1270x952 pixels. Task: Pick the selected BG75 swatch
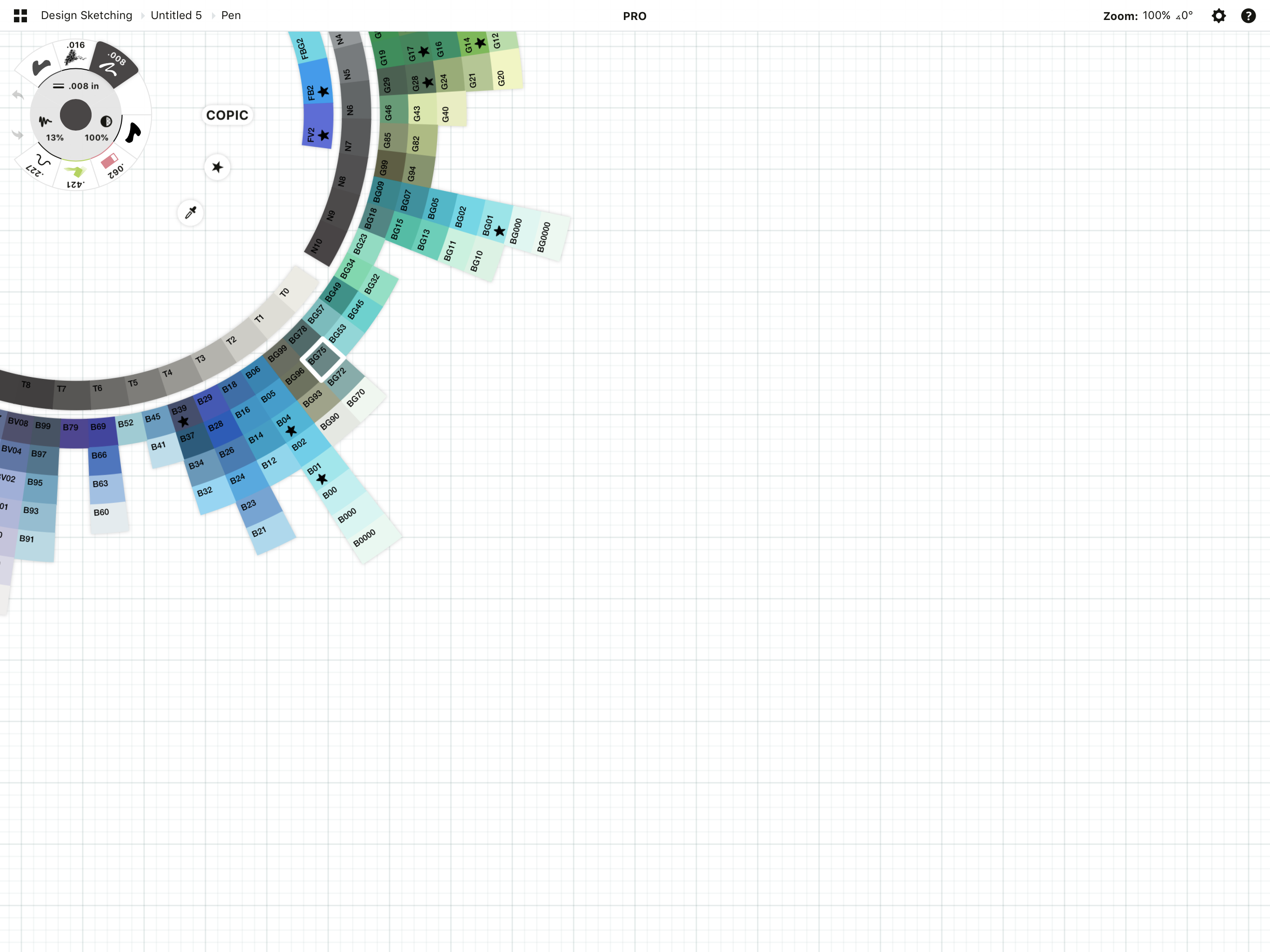(323, 359)
